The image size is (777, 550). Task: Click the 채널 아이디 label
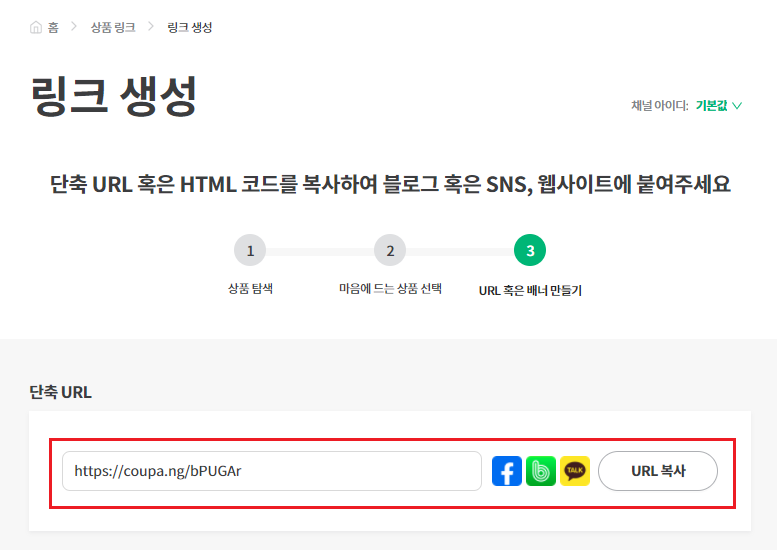pos(660,106)
